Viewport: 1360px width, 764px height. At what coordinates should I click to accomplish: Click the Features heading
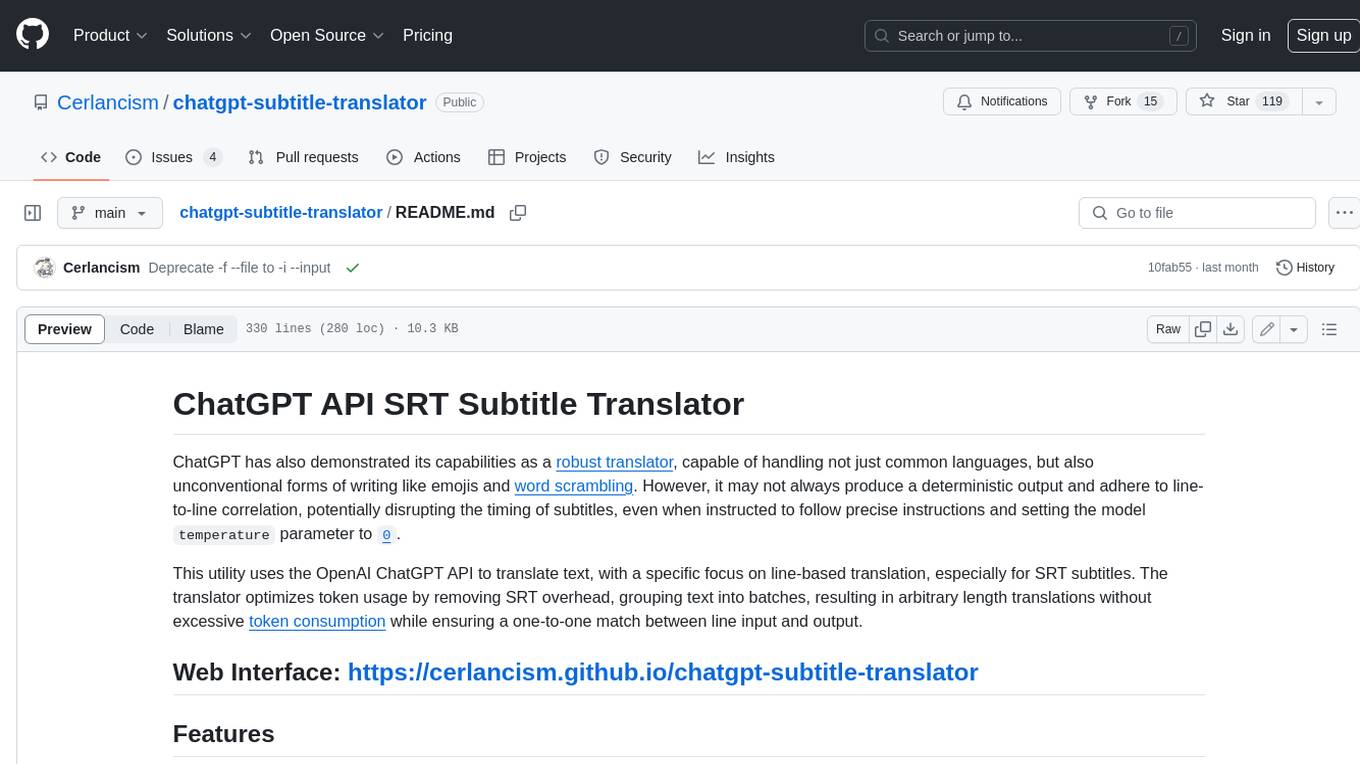(x=224, y=734)
